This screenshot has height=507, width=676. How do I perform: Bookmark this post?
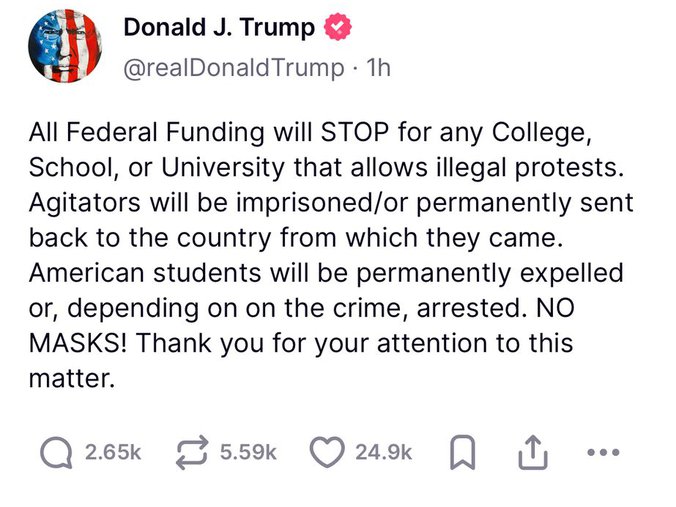(463, 452)
